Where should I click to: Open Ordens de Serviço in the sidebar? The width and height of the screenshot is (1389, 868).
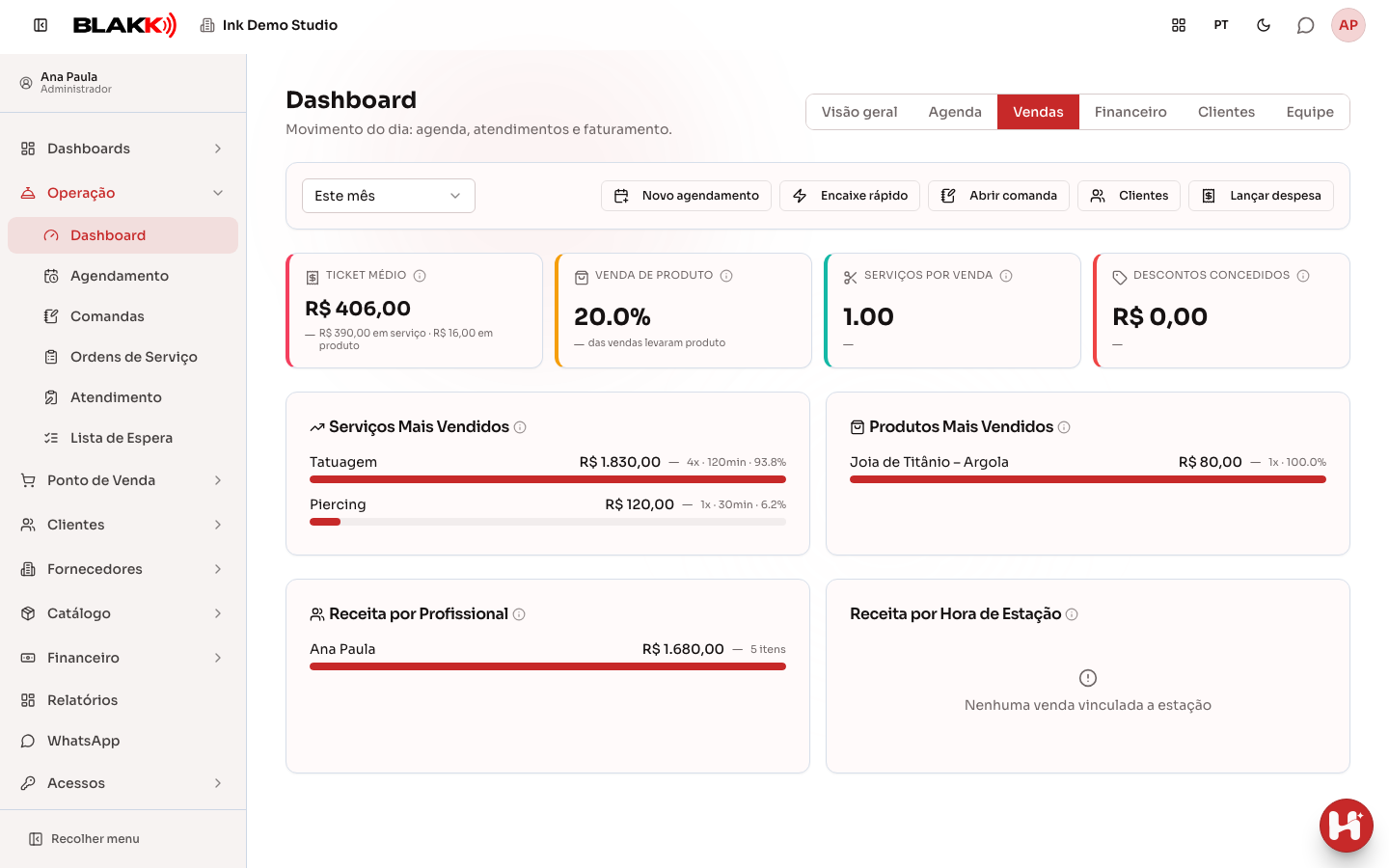click(x=123, y=357)
